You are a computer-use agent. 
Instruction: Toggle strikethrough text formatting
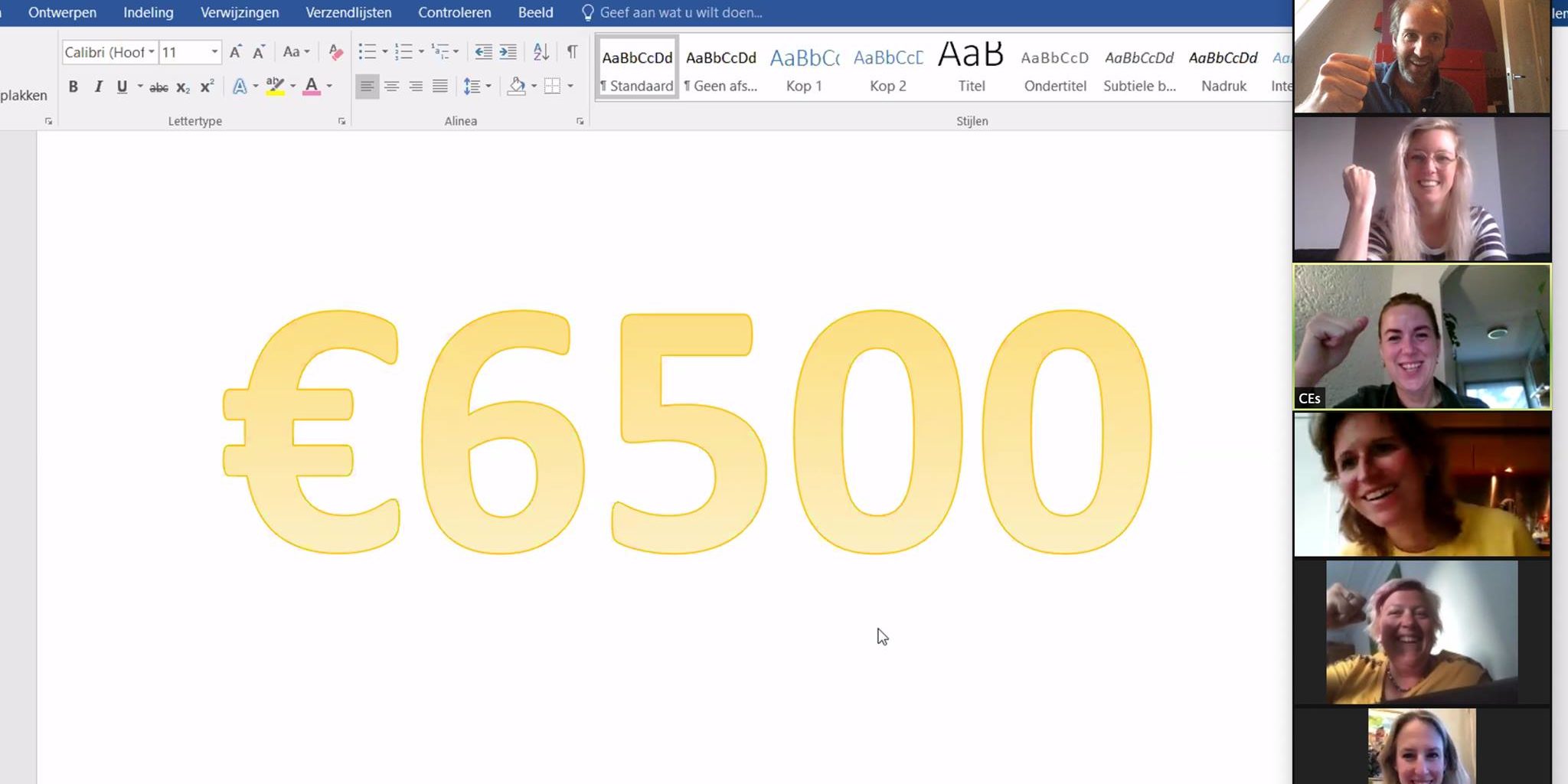(x=158, y=87)
